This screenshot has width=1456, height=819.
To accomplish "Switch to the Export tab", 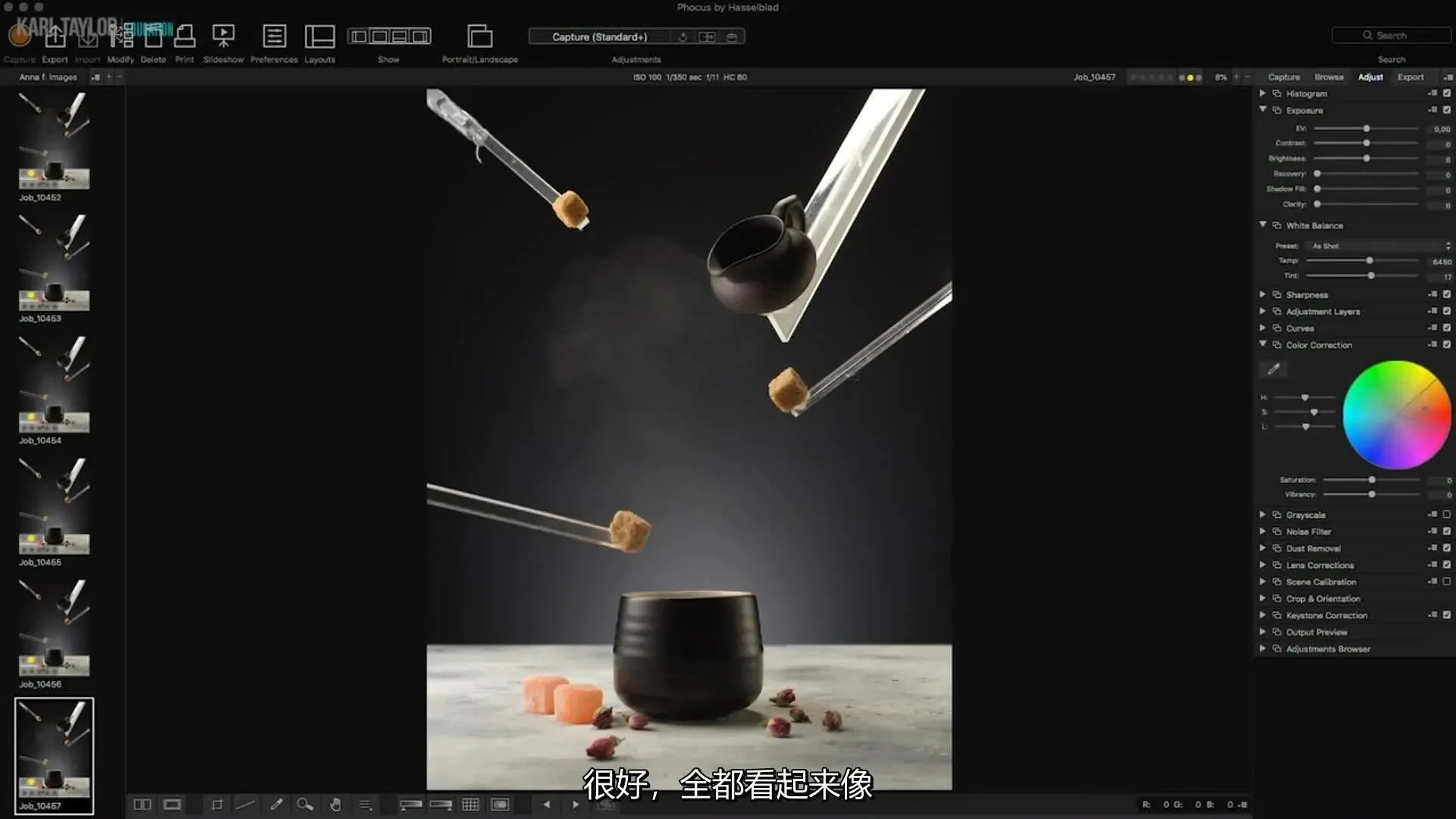I will point(1410,77).
